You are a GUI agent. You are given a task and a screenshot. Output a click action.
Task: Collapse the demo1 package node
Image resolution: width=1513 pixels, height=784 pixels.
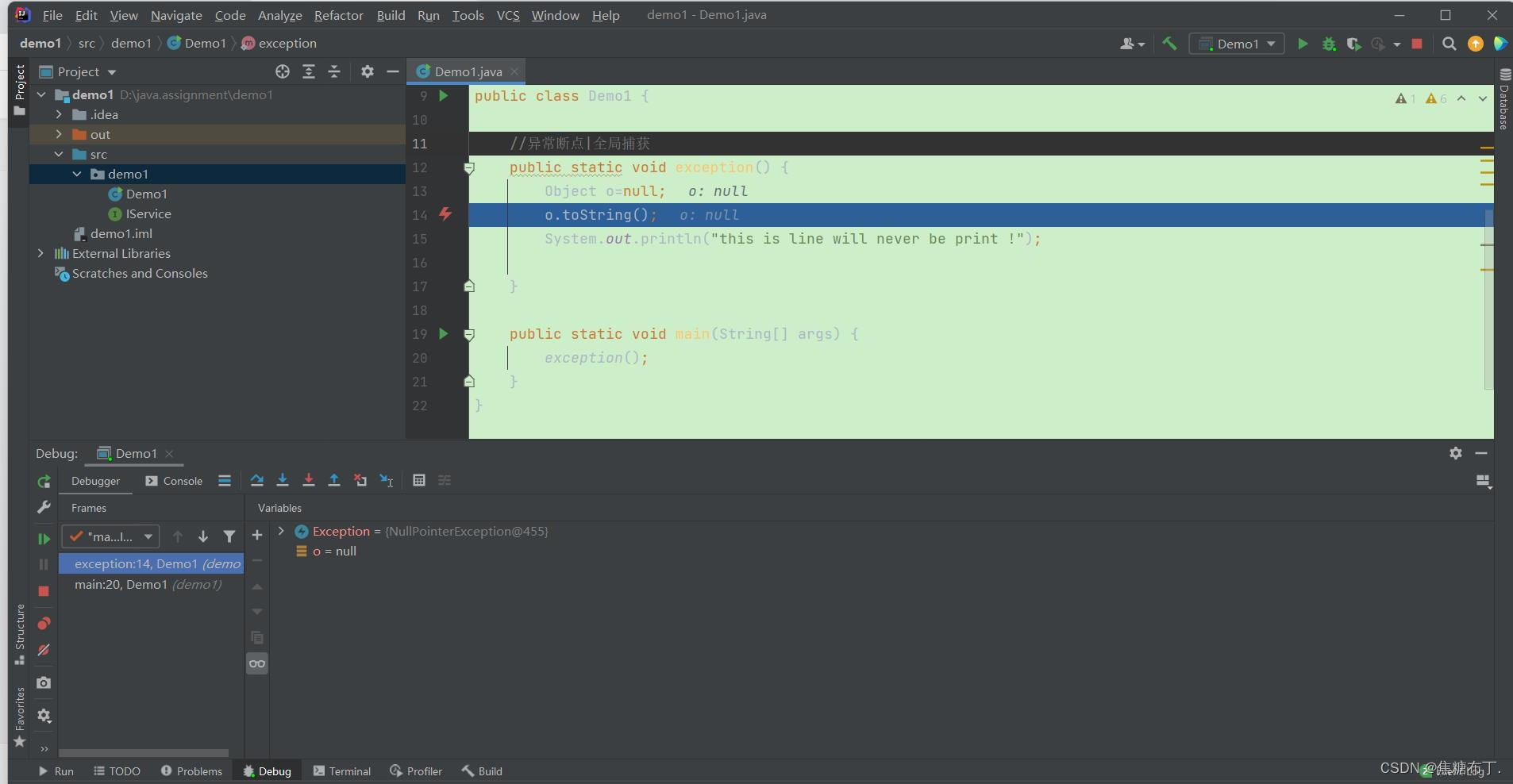pos(77,174)
